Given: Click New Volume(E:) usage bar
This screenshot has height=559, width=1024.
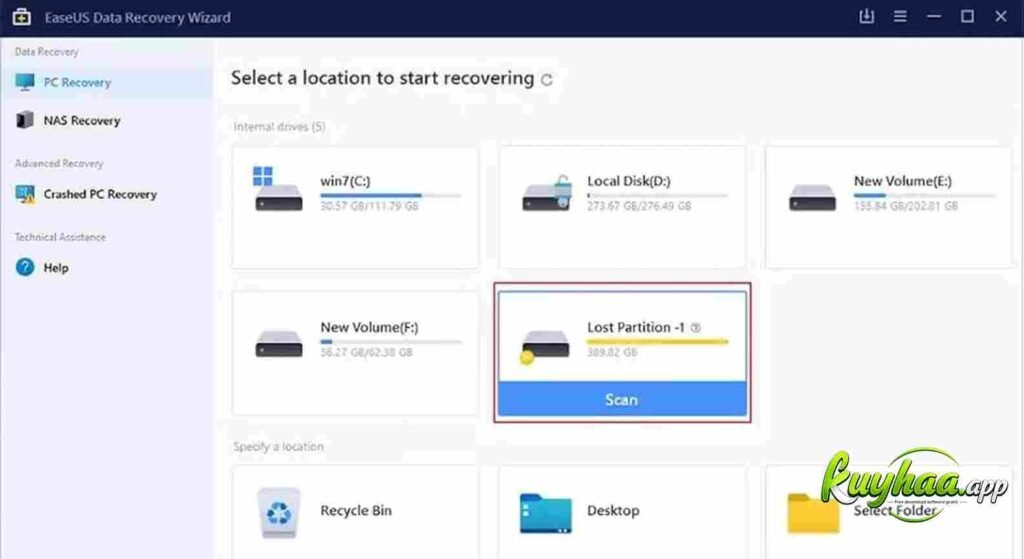Looking at the screenshot, I should [924, 195].
